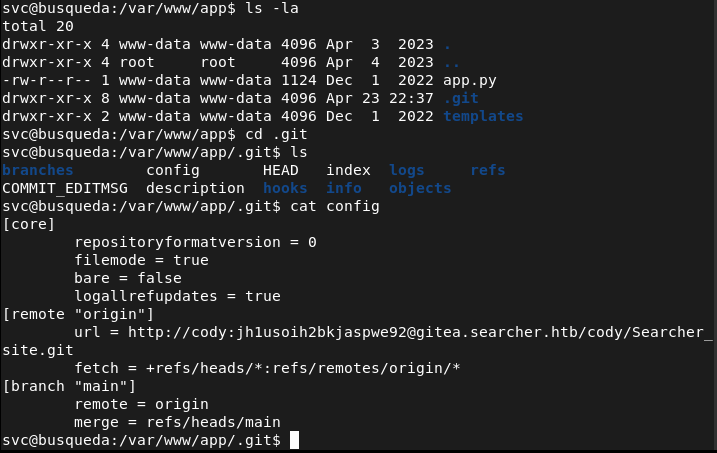The width and height of the screenshot is (717, 453).
Task: Click the cursor block at the last prompt
Action: pos(294,440)
